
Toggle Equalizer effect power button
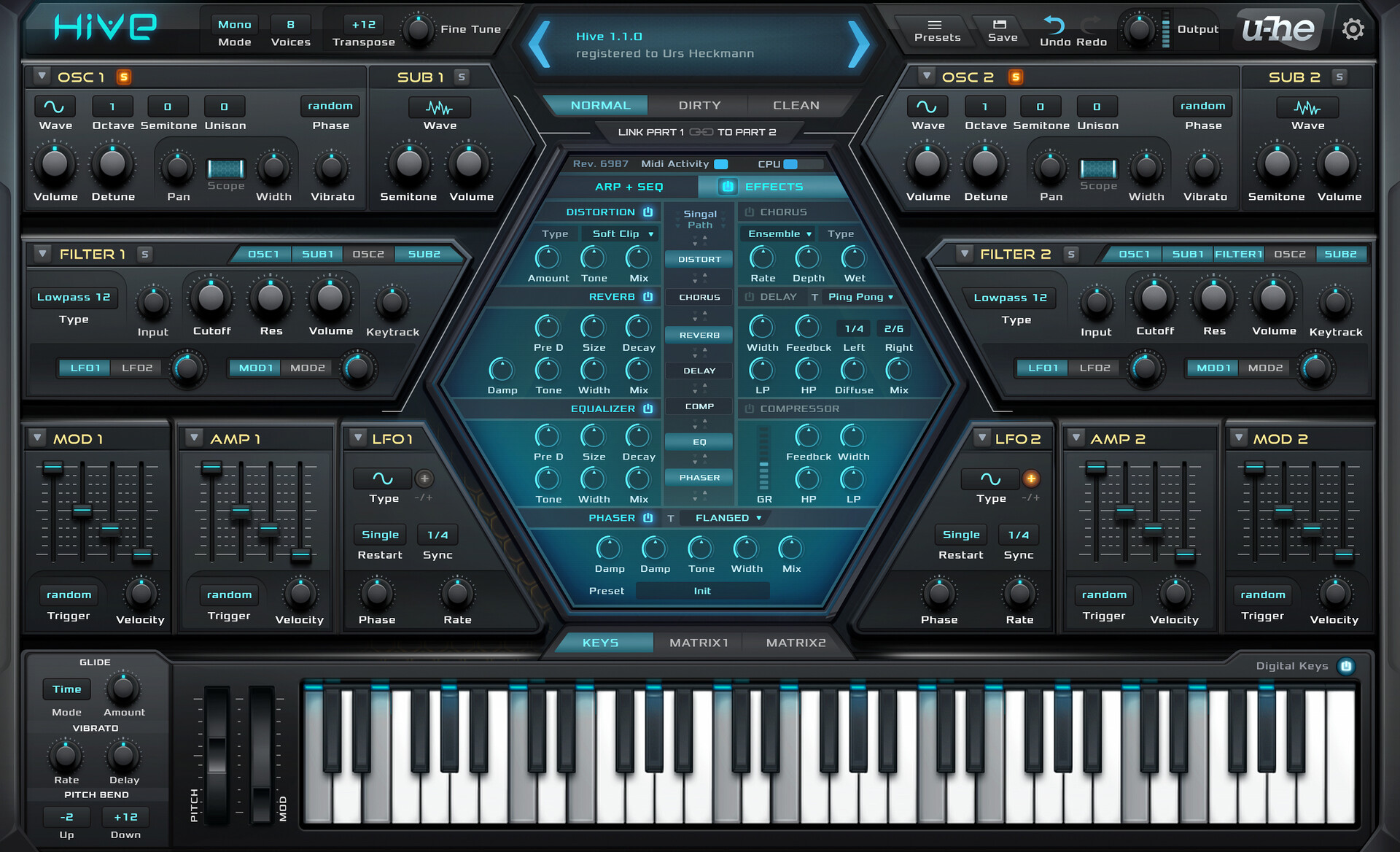tap(647, 408)
